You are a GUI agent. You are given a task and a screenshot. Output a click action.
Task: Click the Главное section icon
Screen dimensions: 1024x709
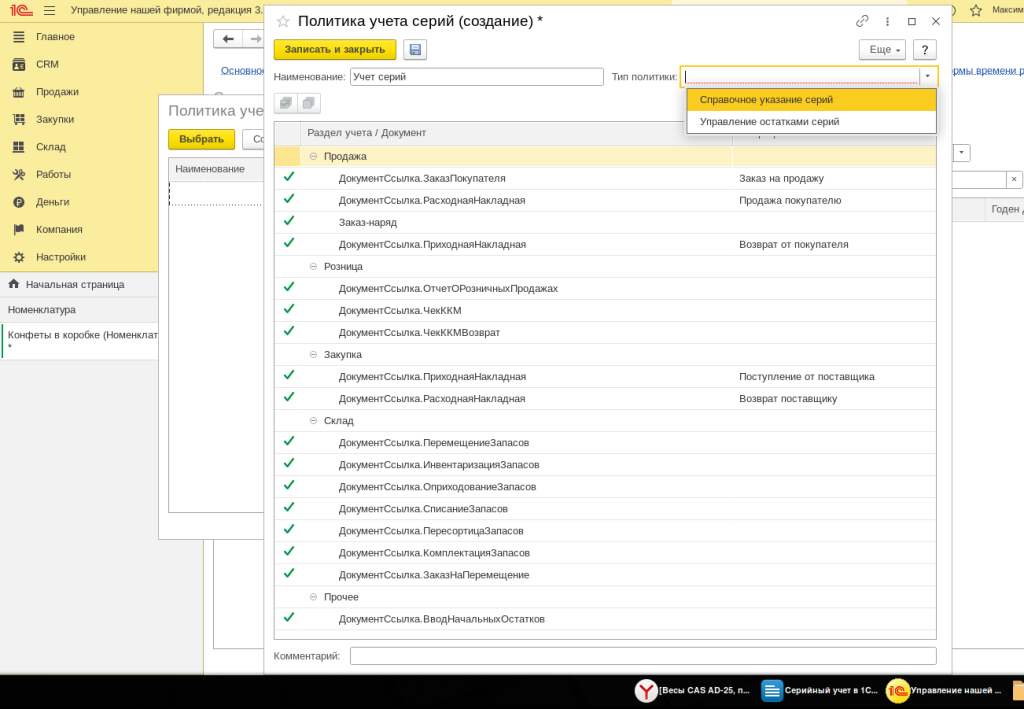point(19,37)
